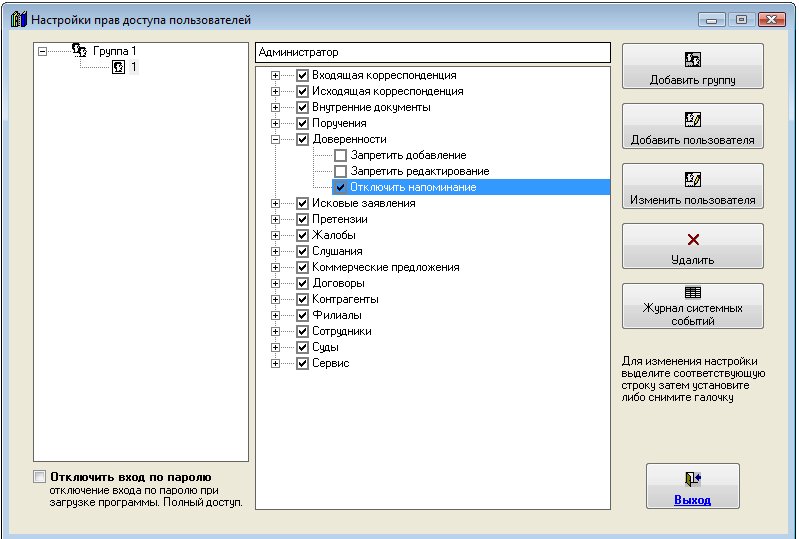This screenshot has width=799, height=539.
Task: Toggle Исходящая корреспонденция checkbox
Action: coord(302,91)
